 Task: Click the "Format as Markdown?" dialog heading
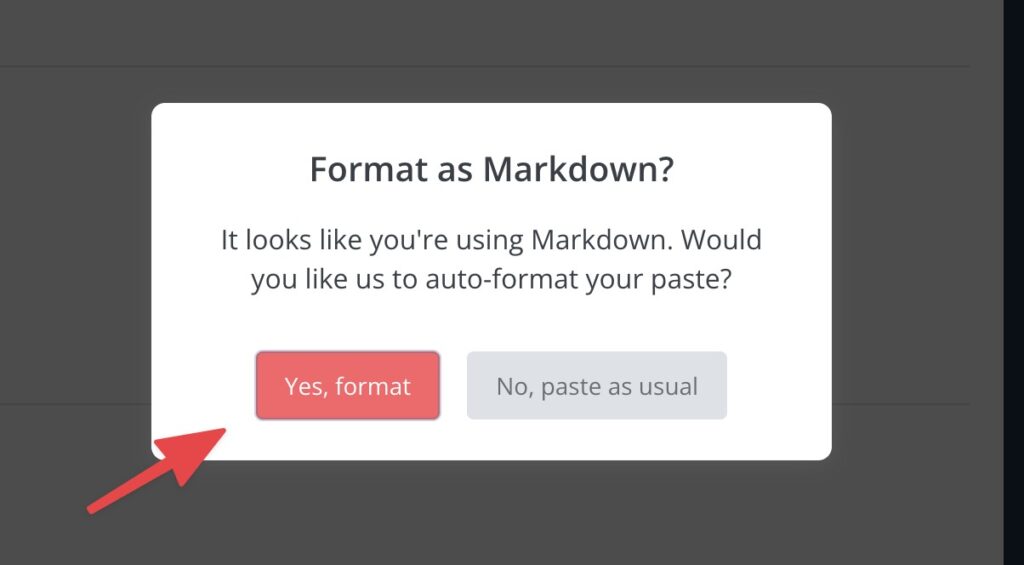tap(491, 169)
